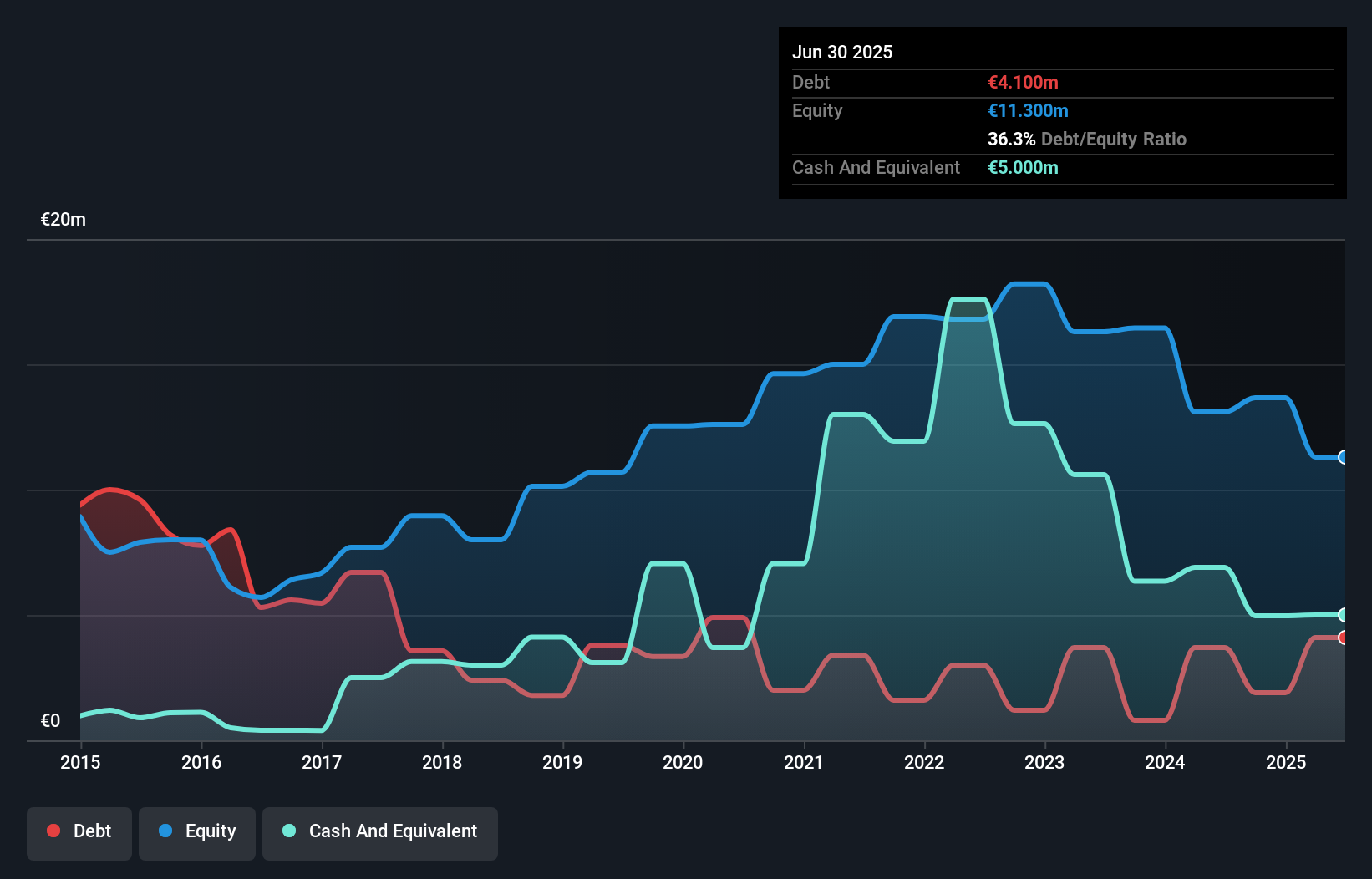The height and width of the screenshot is (879, 1372).
Task: Click the €4.100m Debt value link
Action: tap(1023, 82)
